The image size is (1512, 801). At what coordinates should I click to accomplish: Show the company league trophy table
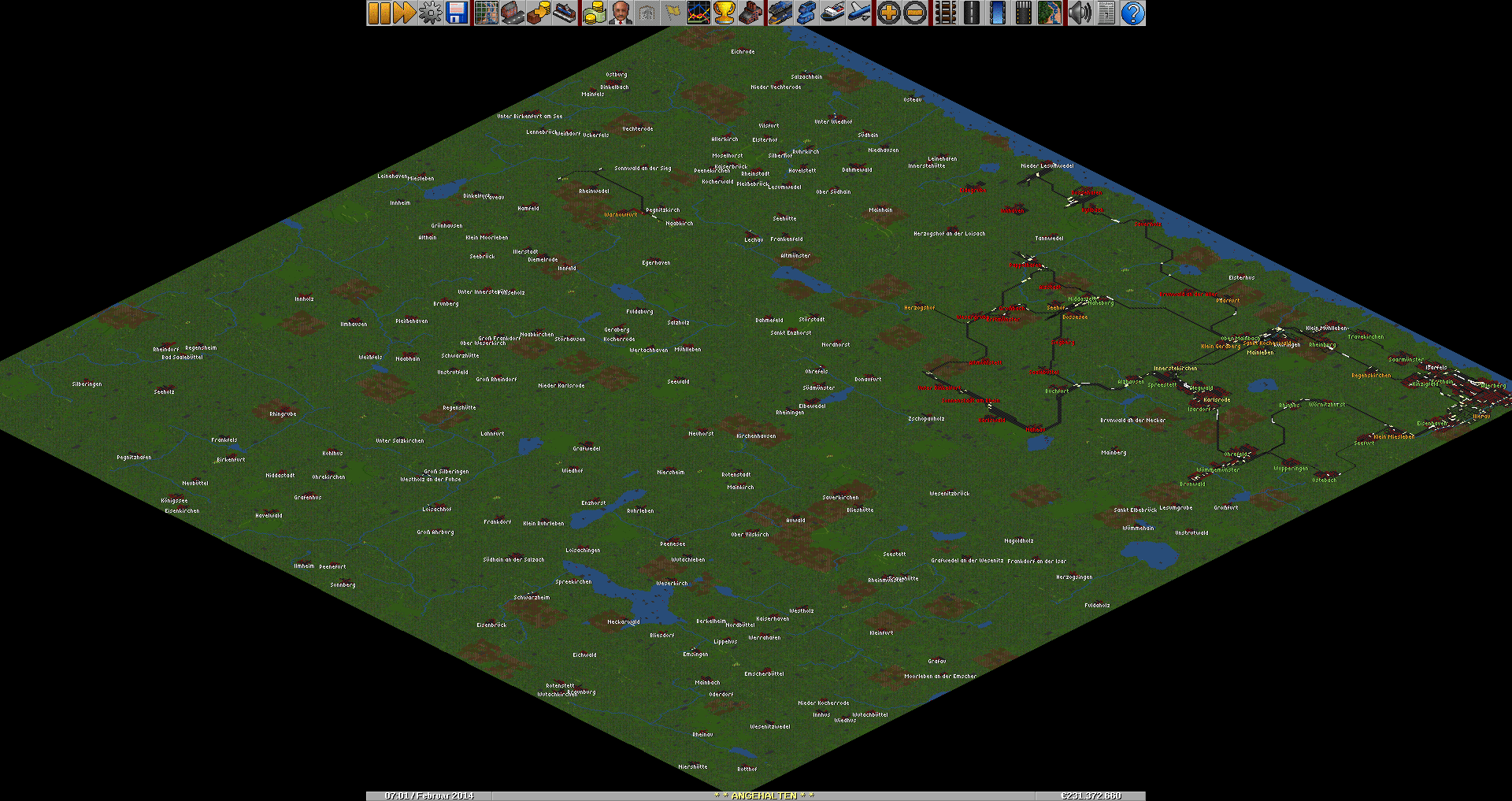pyautogui.click(x=724, y=13)
